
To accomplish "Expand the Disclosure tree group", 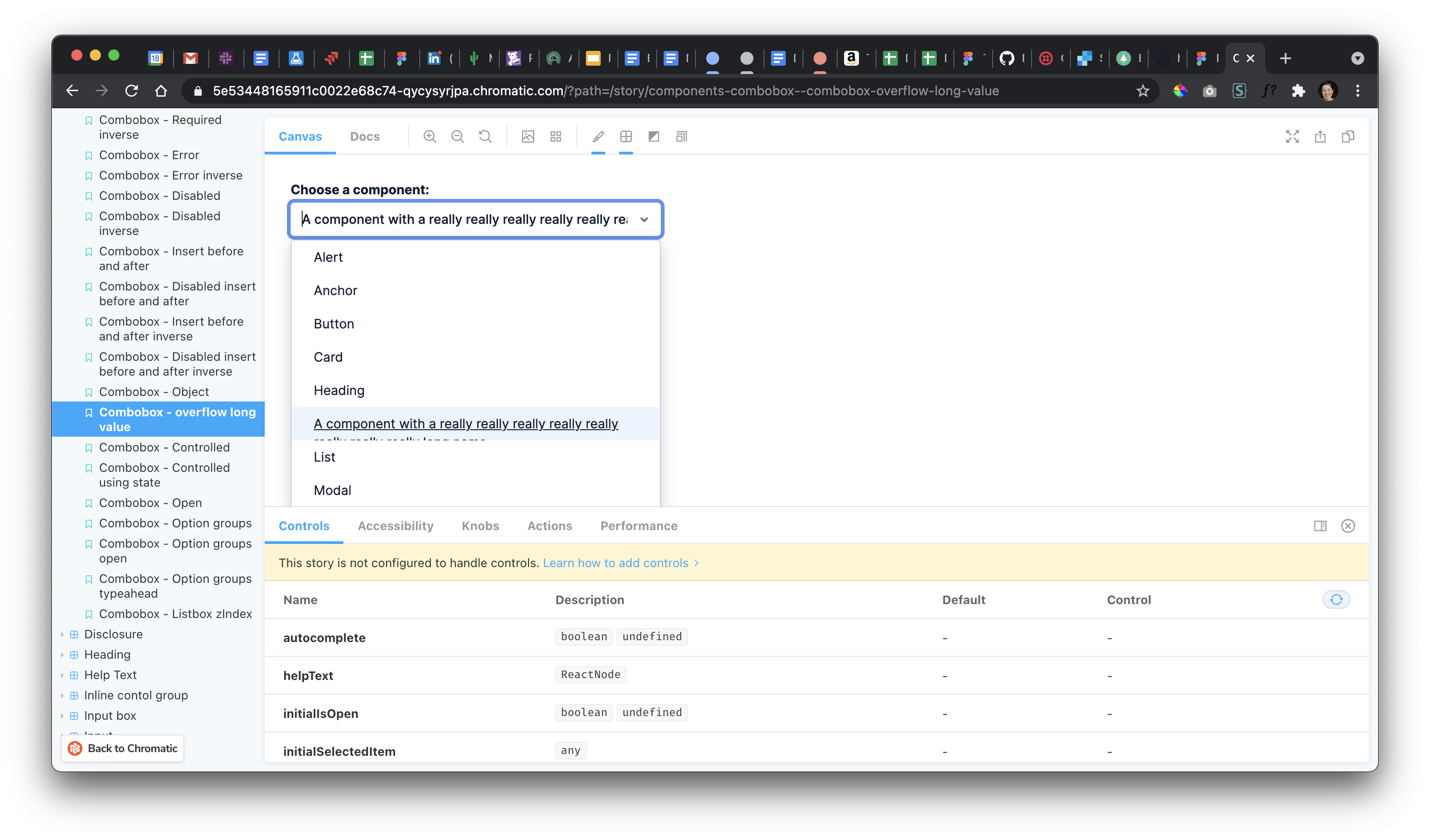I will click(113, 634).
